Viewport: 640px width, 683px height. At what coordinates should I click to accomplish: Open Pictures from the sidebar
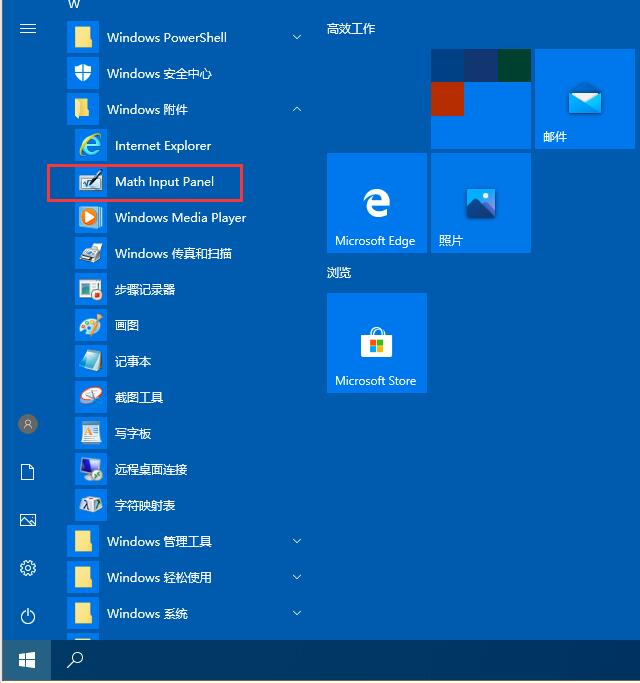pos(28,520)
